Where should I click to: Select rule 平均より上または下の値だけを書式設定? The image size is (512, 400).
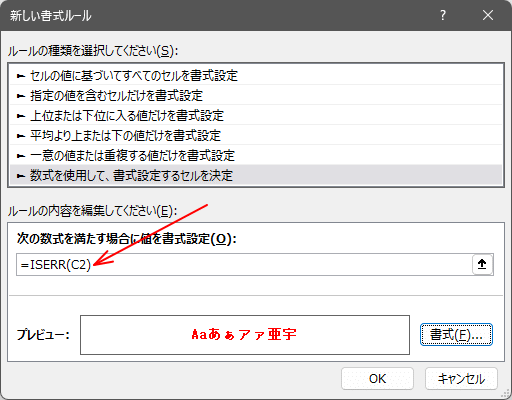tap(256, 136)
